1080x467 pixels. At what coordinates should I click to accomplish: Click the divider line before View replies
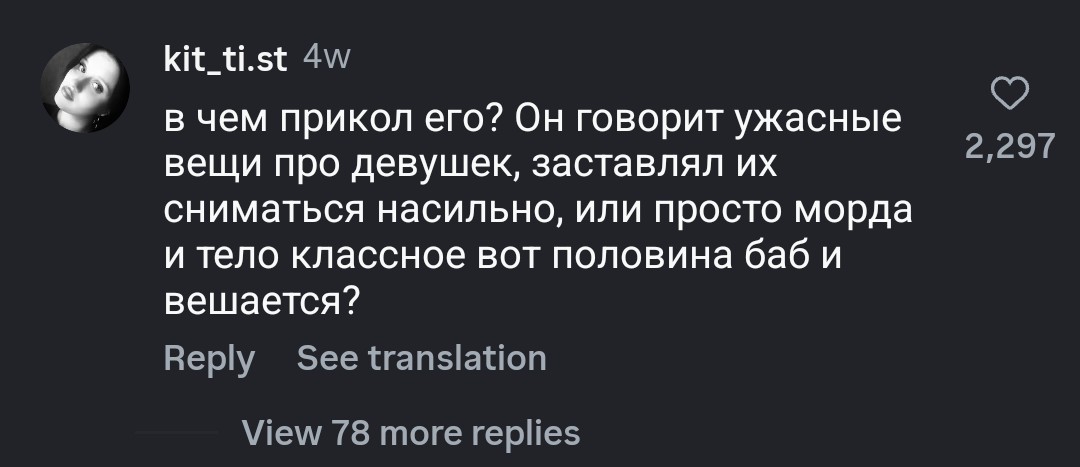(x=176, y=433)
